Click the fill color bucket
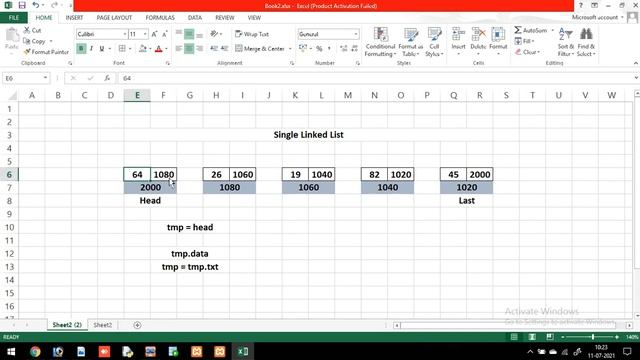 pyautogui.click(x=142, y=49)
